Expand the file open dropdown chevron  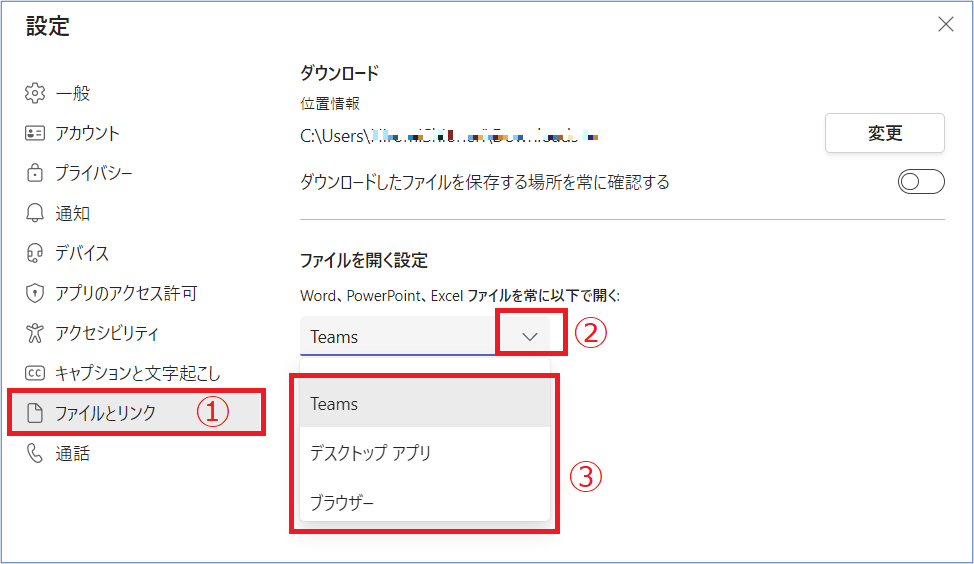click(530, 337)
